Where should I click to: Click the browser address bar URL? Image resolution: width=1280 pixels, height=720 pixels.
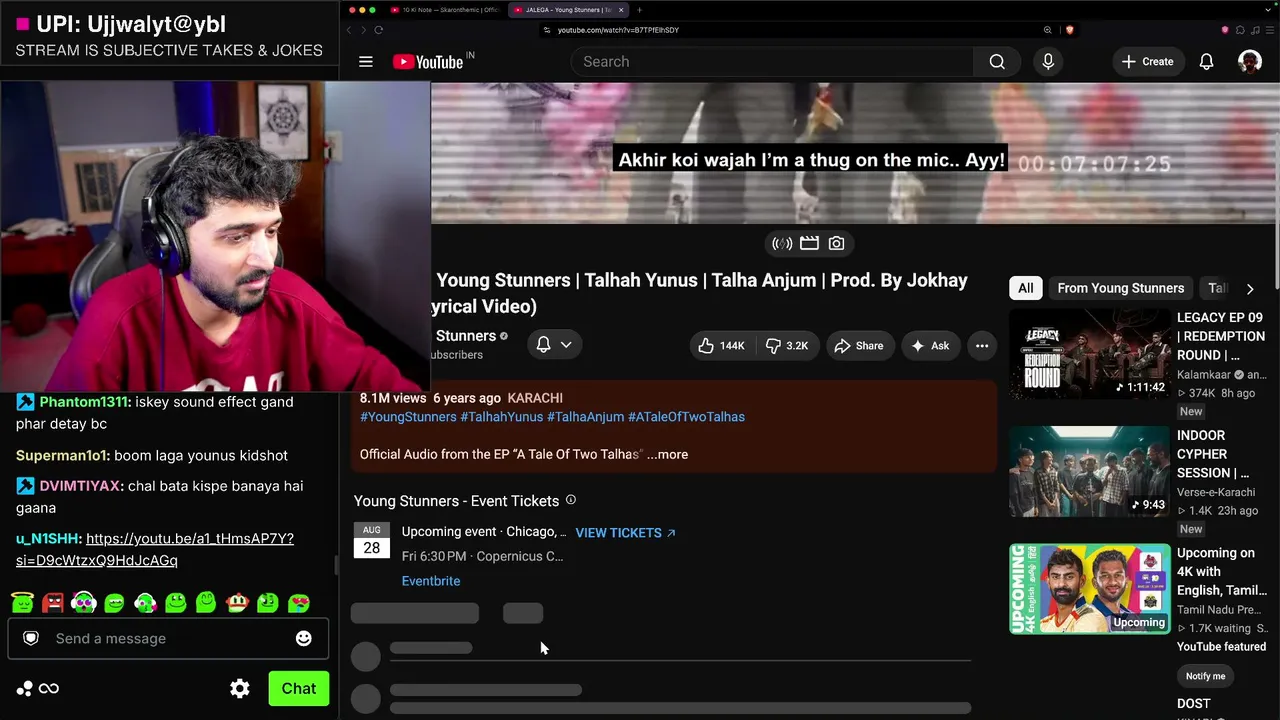click(x=618, y=30)
